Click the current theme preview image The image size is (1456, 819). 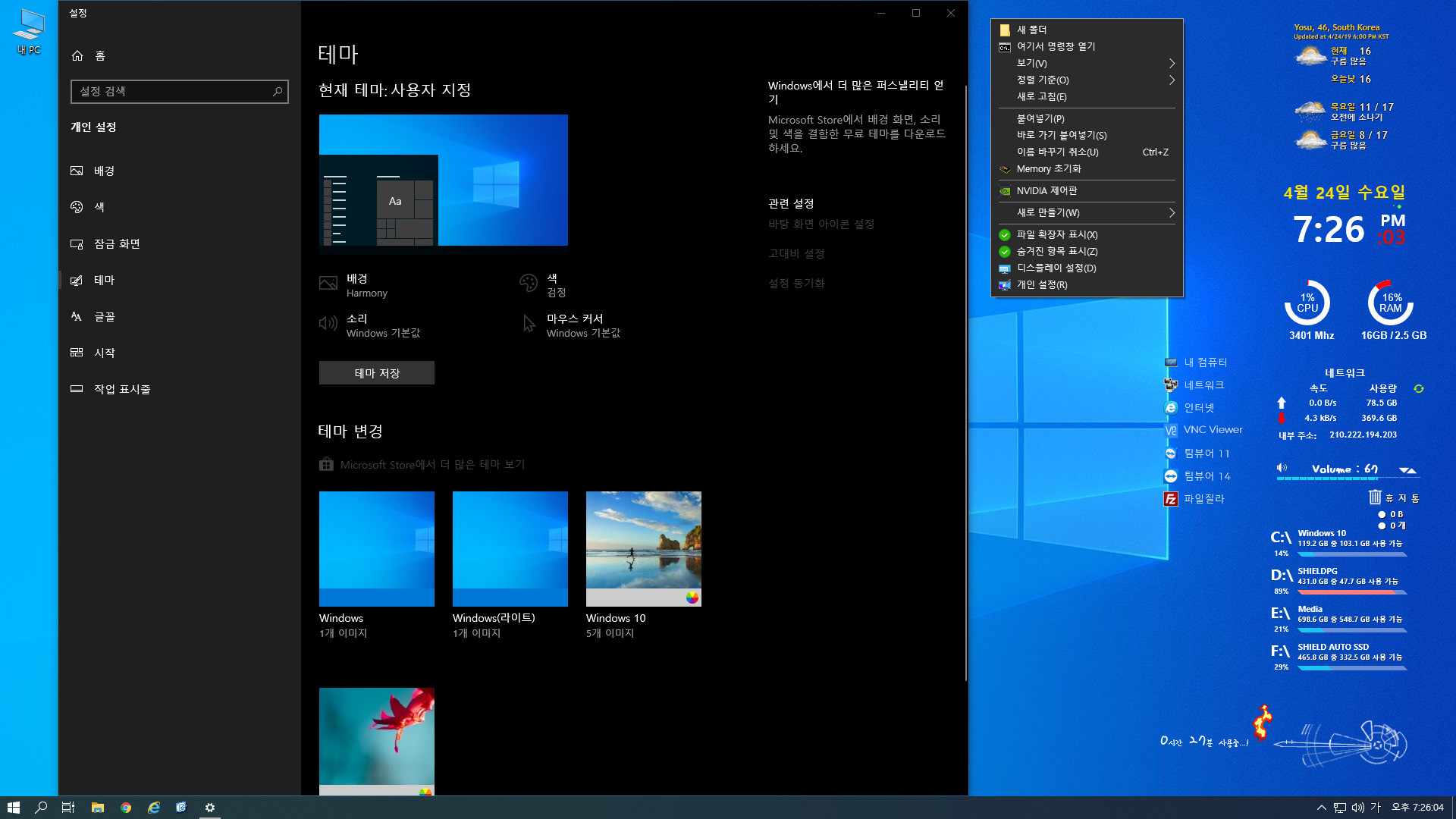coord(444,180)
